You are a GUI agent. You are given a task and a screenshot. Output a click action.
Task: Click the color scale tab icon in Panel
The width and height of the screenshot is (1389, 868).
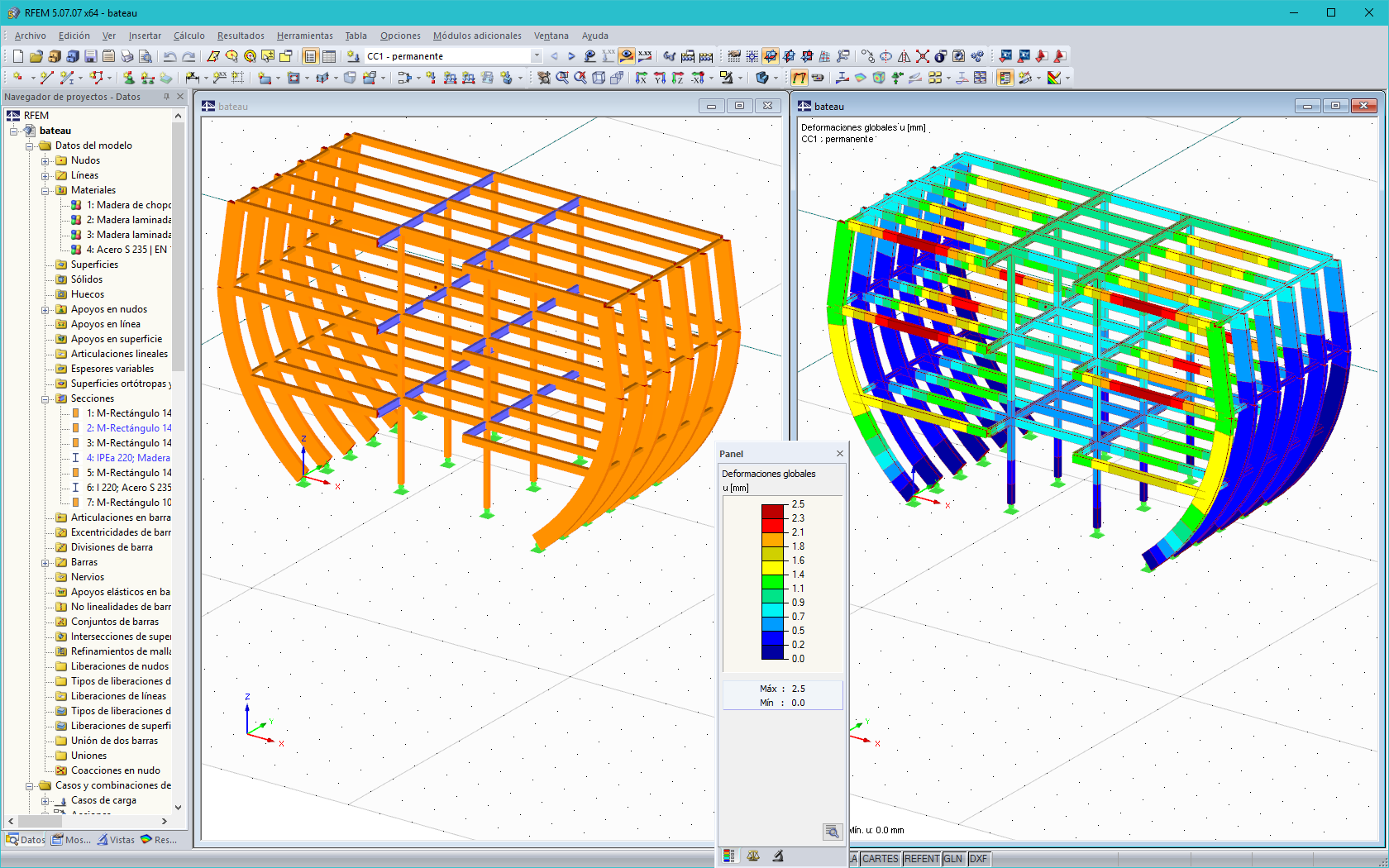pos(728,856)
